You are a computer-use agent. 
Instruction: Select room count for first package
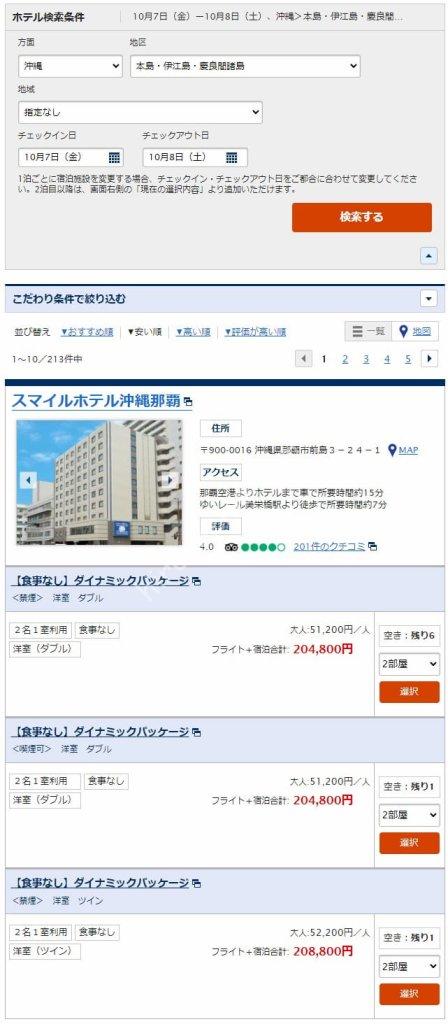[x=409, y=664]
